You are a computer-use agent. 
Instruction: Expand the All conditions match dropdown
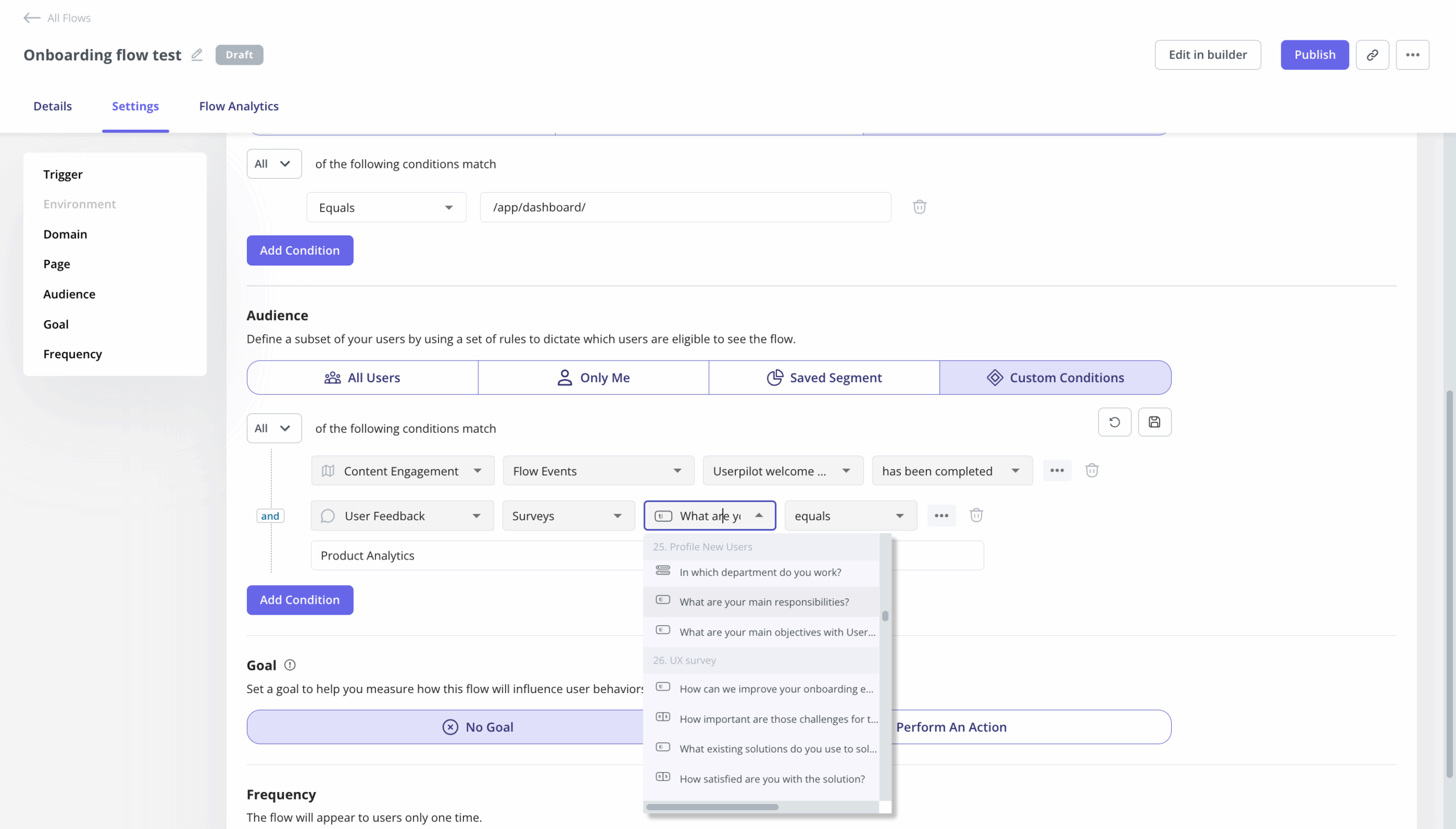(274, 163)
